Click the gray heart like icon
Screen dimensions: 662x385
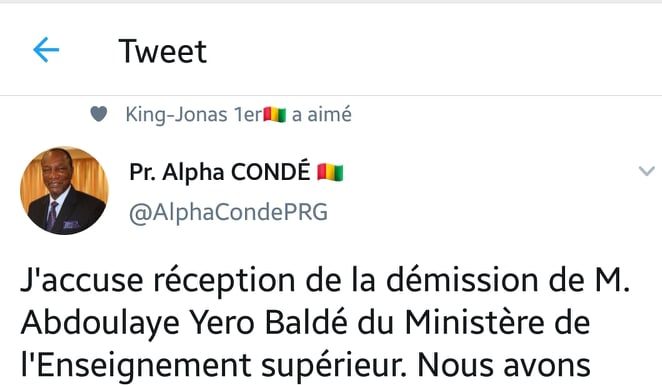[99, 114]
